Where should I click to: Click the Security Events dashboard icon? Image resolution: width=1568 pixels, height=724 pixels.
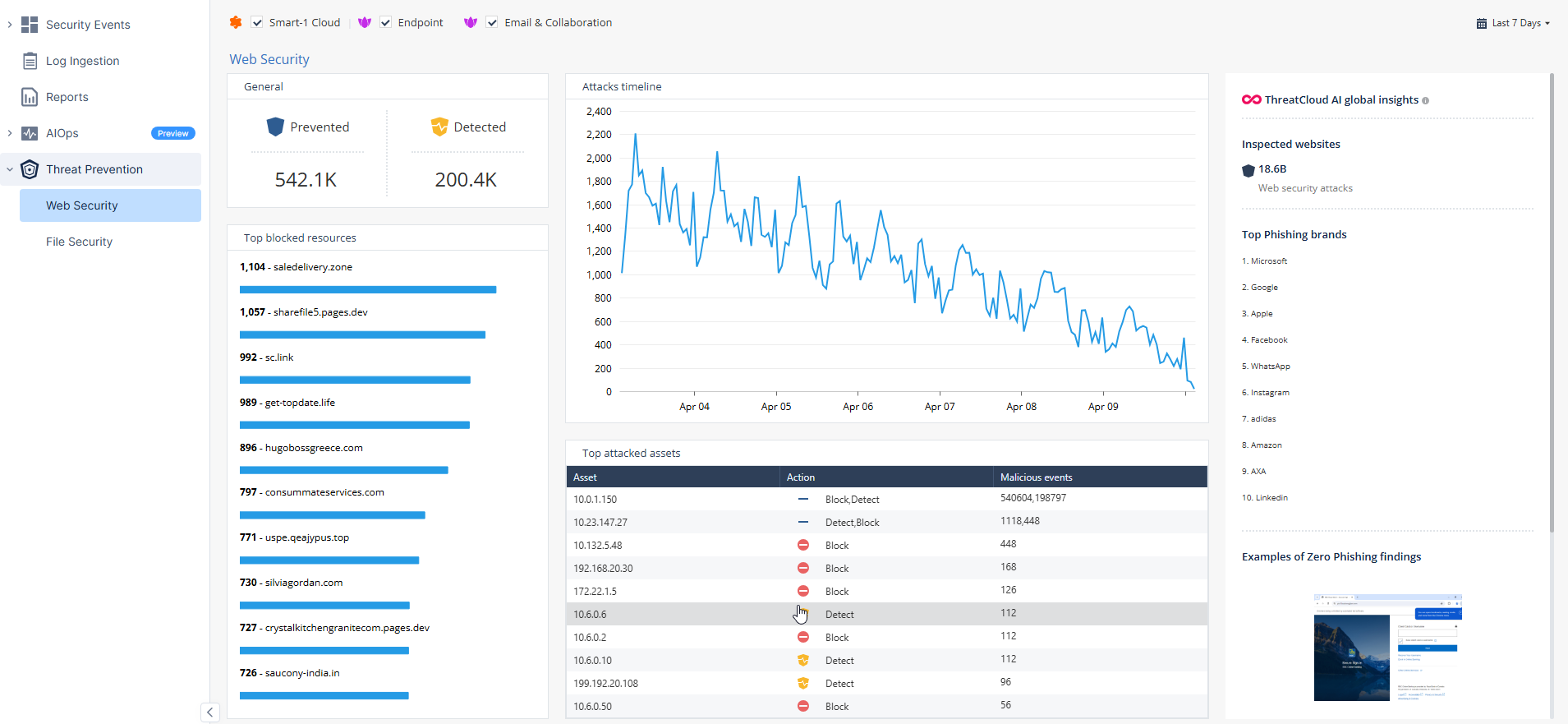[30, 25]
